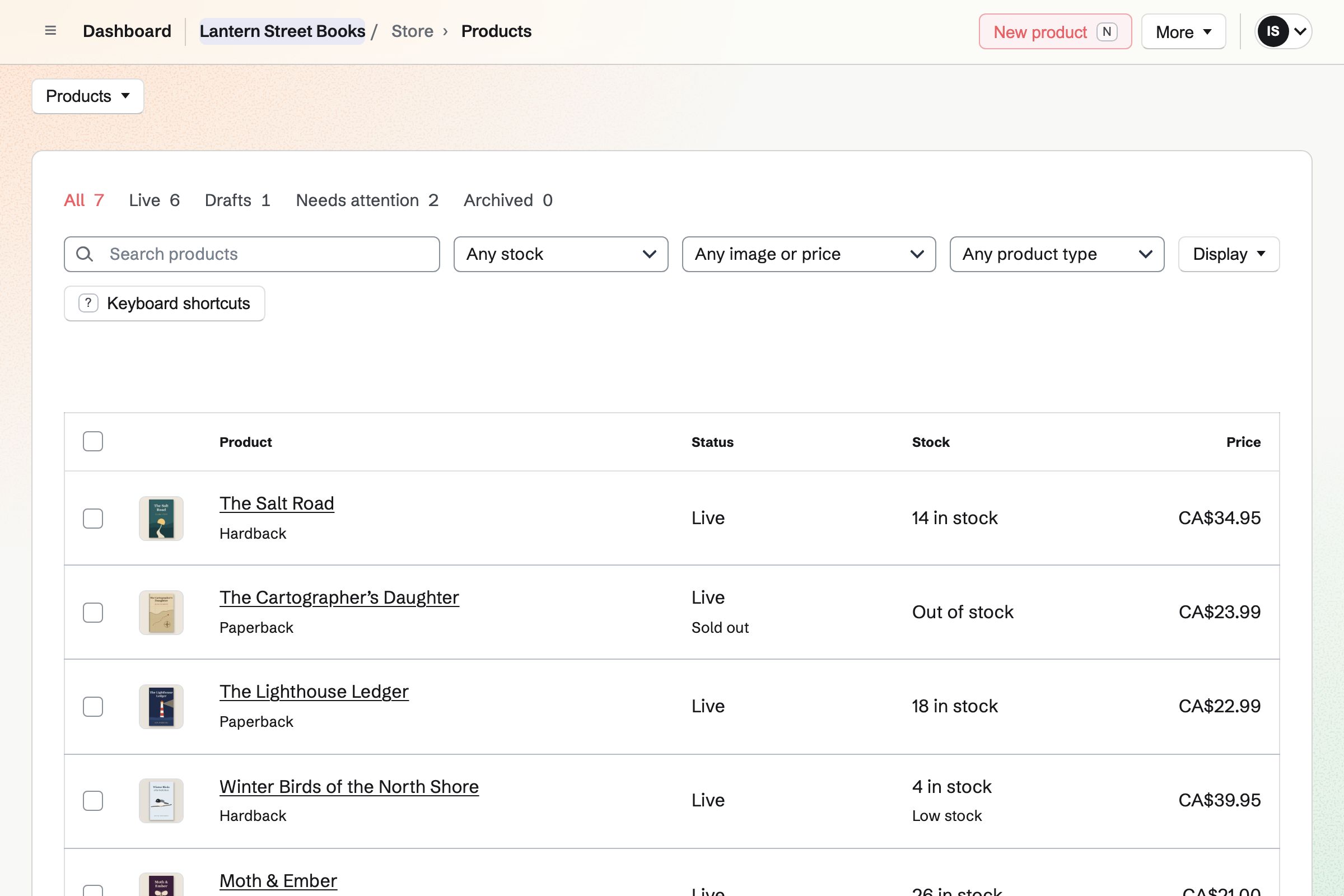Image resolution: width=1344 pixels, height=896 pixels.
Task: Toggle the select-all products checkbox
Action: (92, 442)
